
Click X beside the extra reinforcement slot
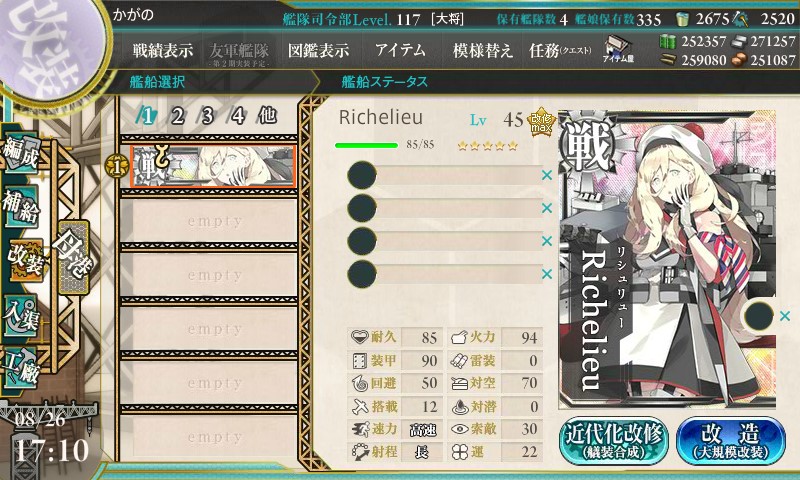785,316
